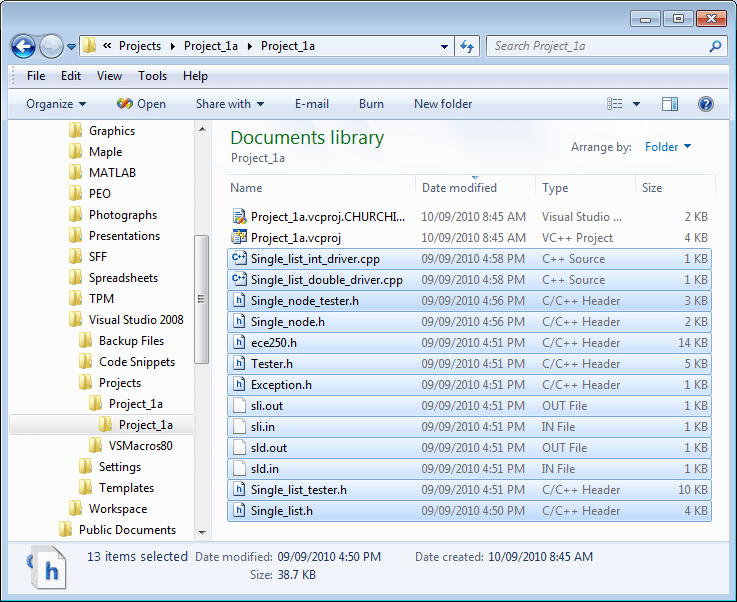This screenshot has width=737, height=602.
Task: Open the Organize dropdown
Action: pos(56,104)
